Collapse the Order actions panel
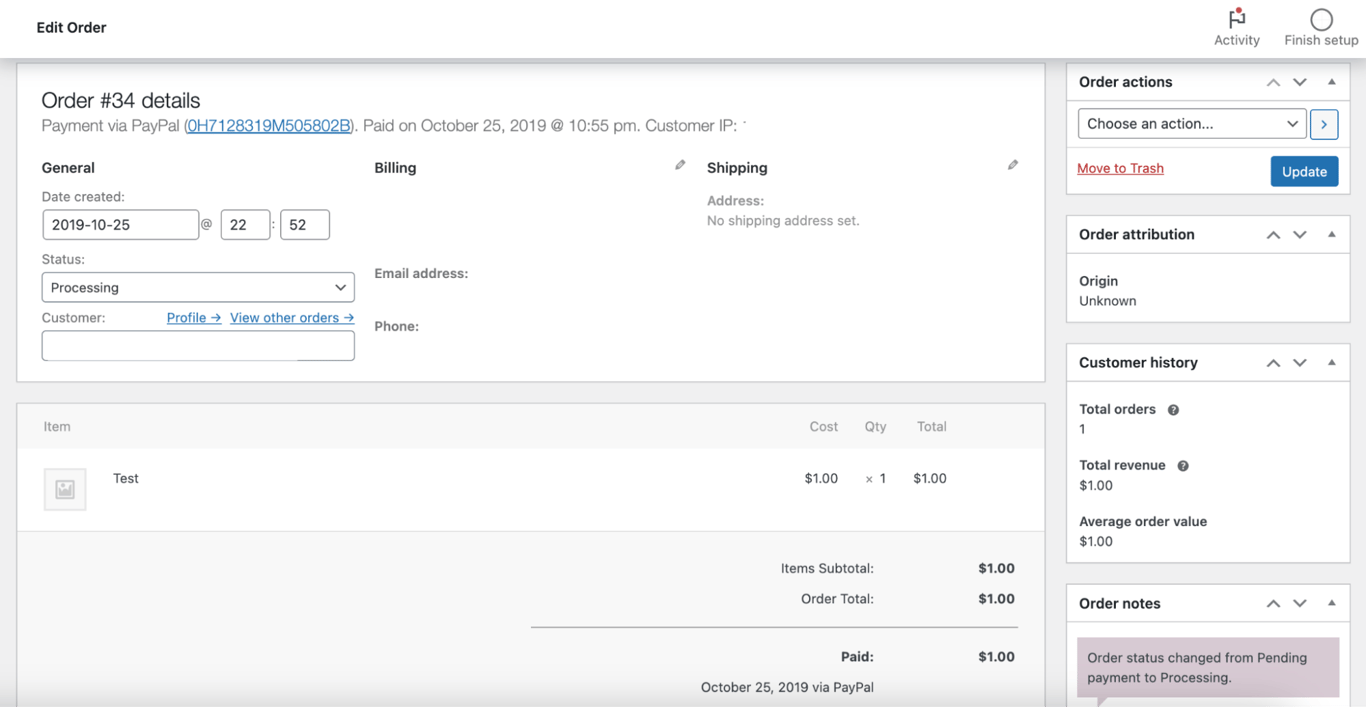1366x707 pixels. [x=1331, y=81]
